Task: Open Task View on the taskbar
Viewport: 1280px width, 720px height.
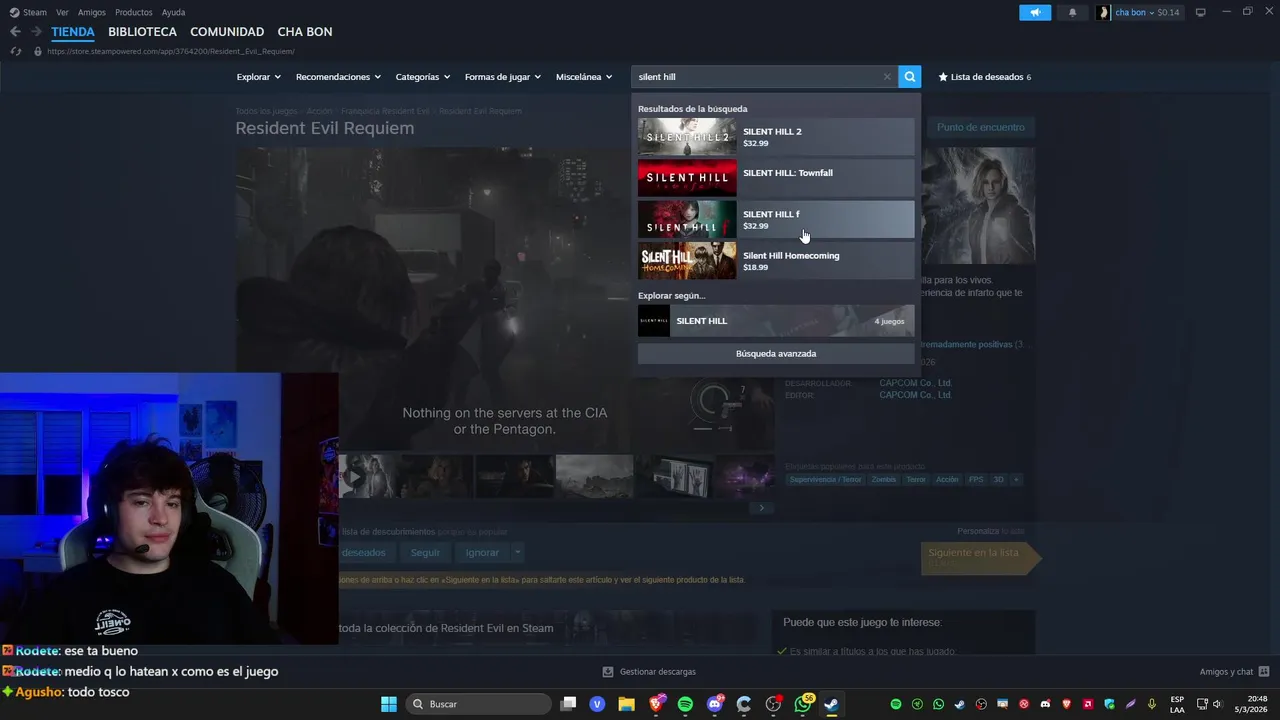Action: pyautogui.click(x=568, y=704)
